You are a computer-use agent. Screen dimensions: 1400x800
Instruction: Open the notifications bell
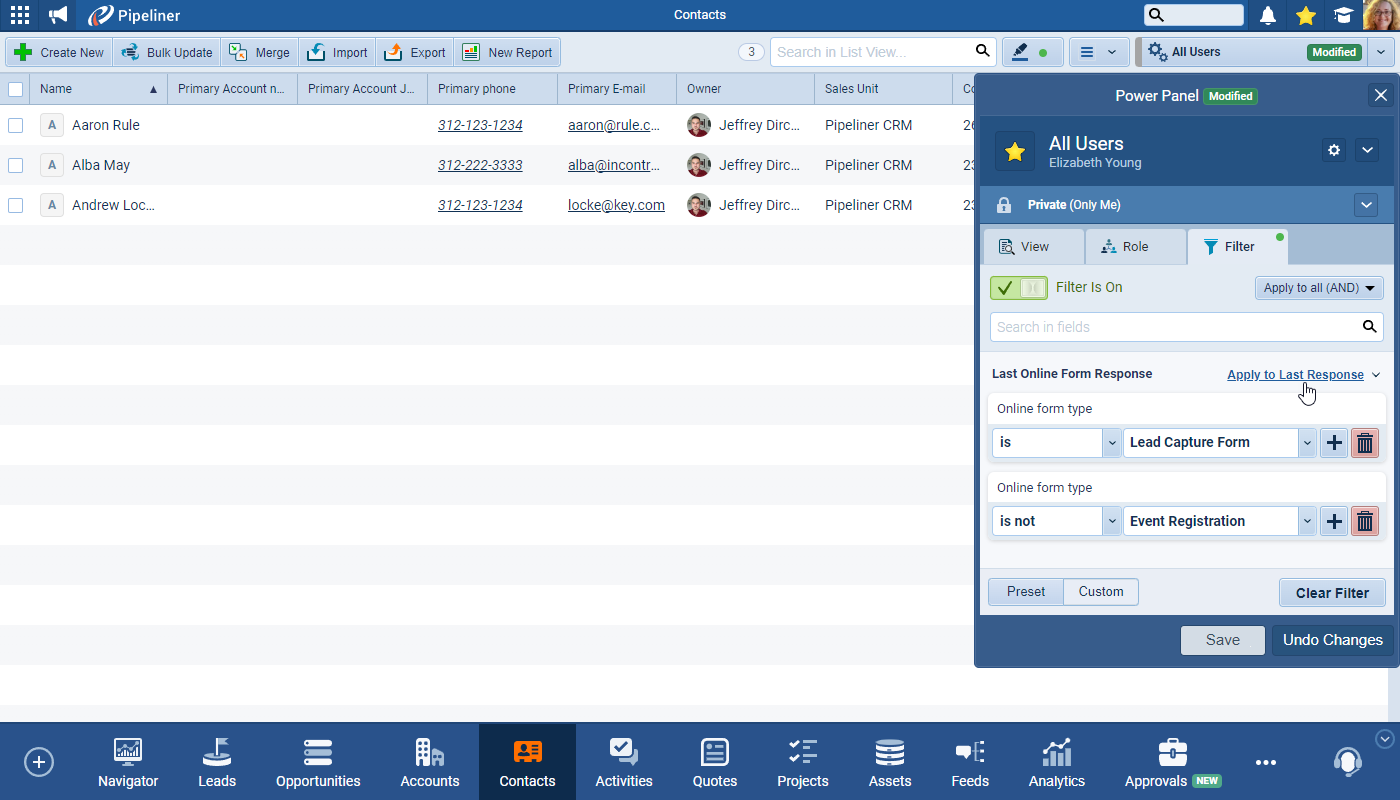point(1268,15)
